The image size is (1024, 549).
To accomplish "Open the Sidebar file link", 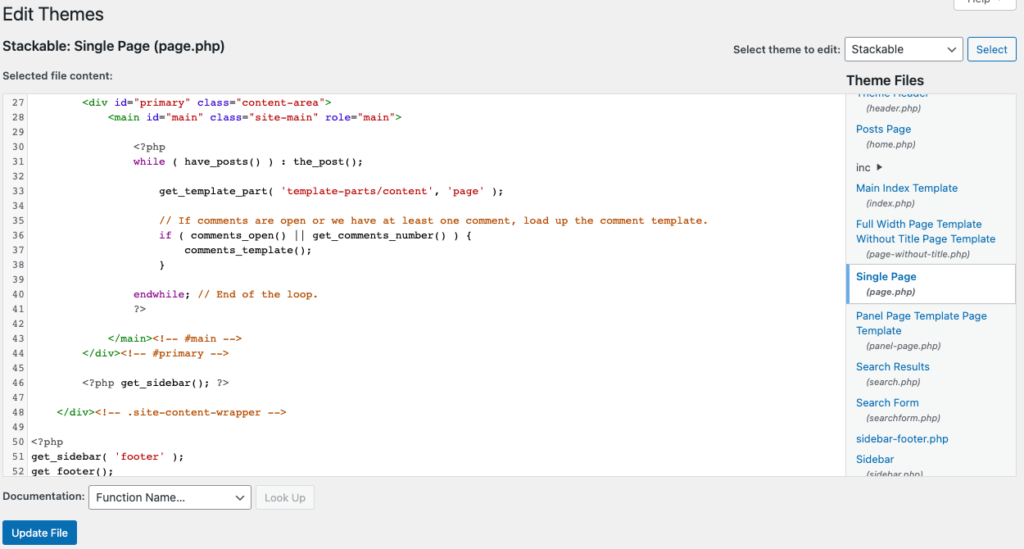I will click(874, 460).
